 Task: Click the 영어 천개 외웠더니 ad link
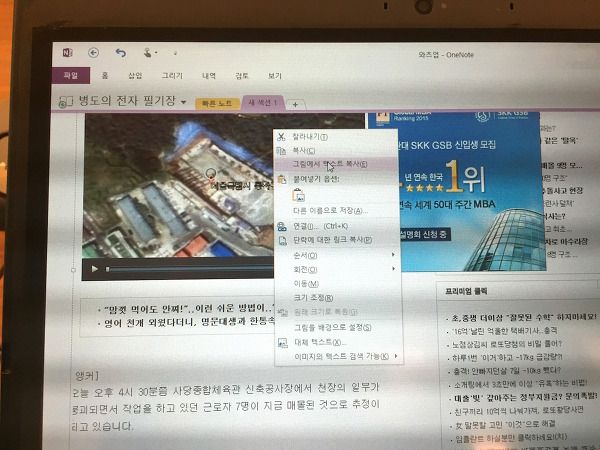coord(189,322)
